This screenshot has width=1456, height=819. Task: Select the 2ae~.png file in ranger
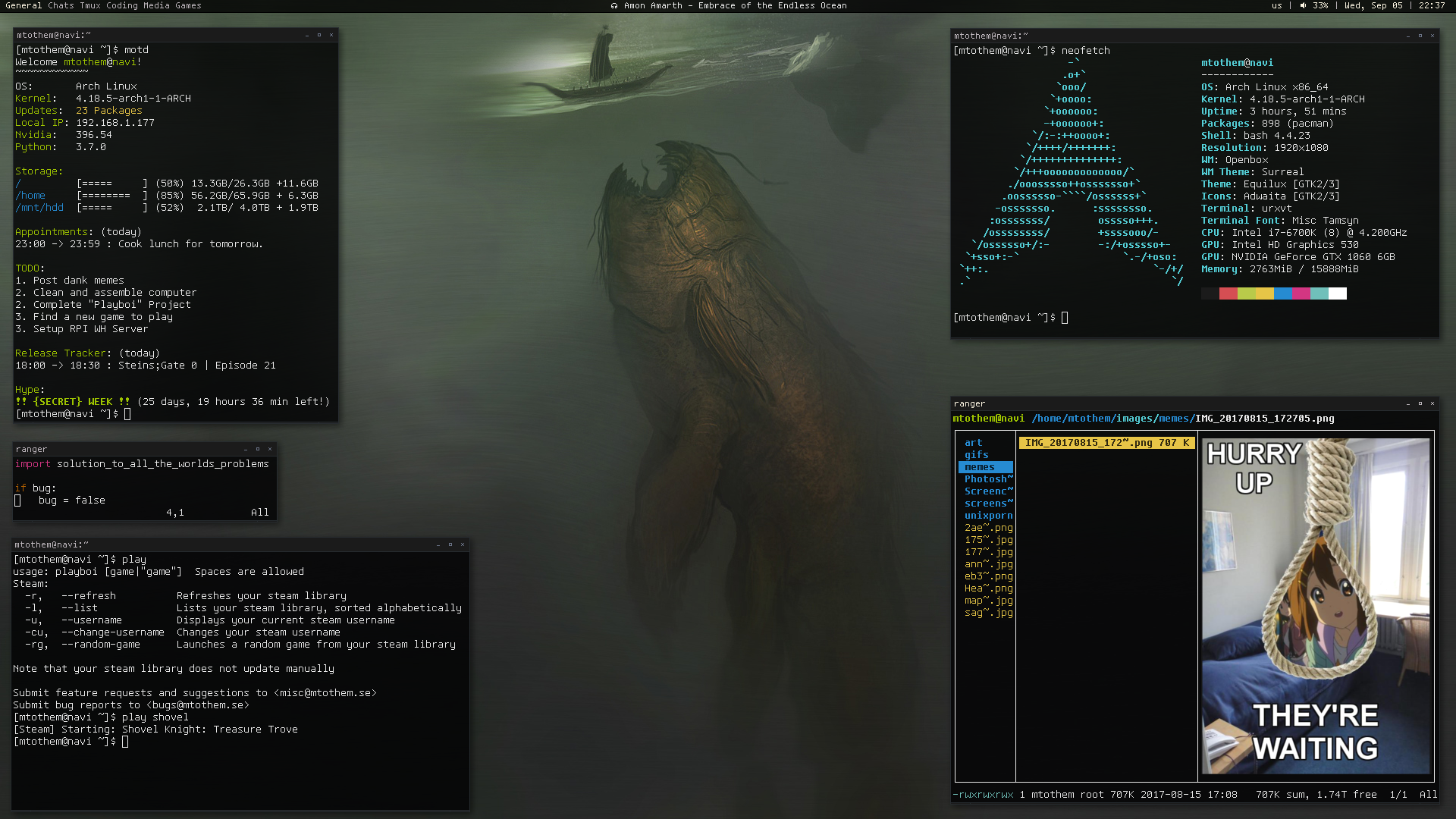pos(989,528)
